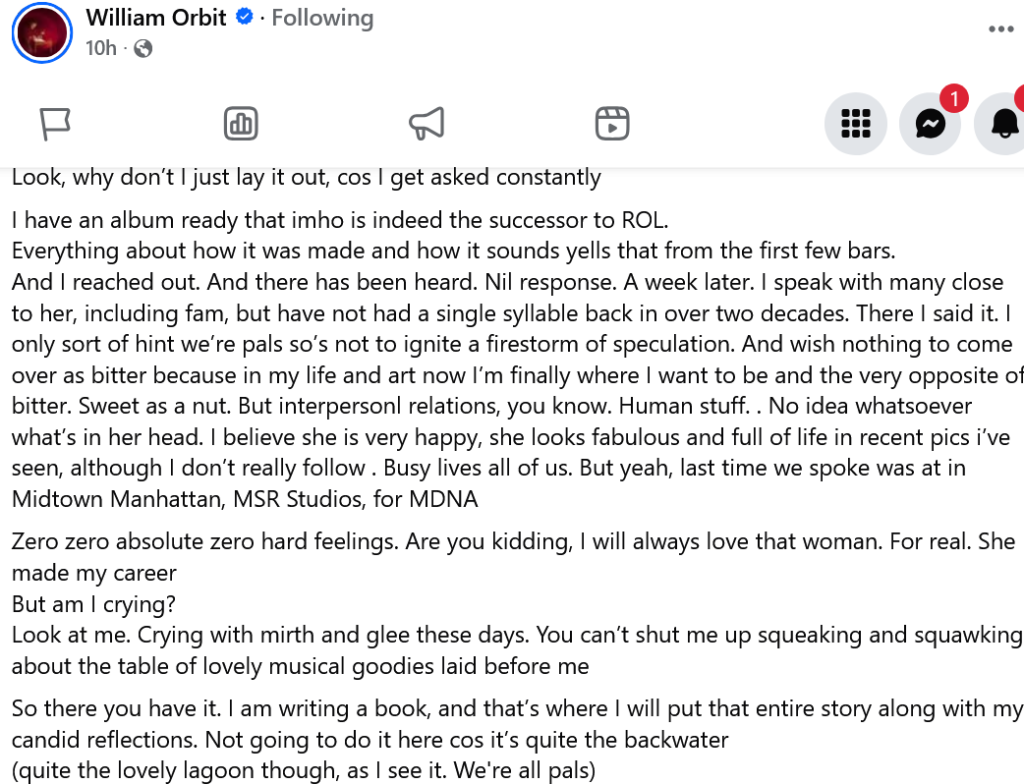The width and height of the screenshot is (1024, 784).
Task: Click the red badge on the bell
Action: (1020, 97)
